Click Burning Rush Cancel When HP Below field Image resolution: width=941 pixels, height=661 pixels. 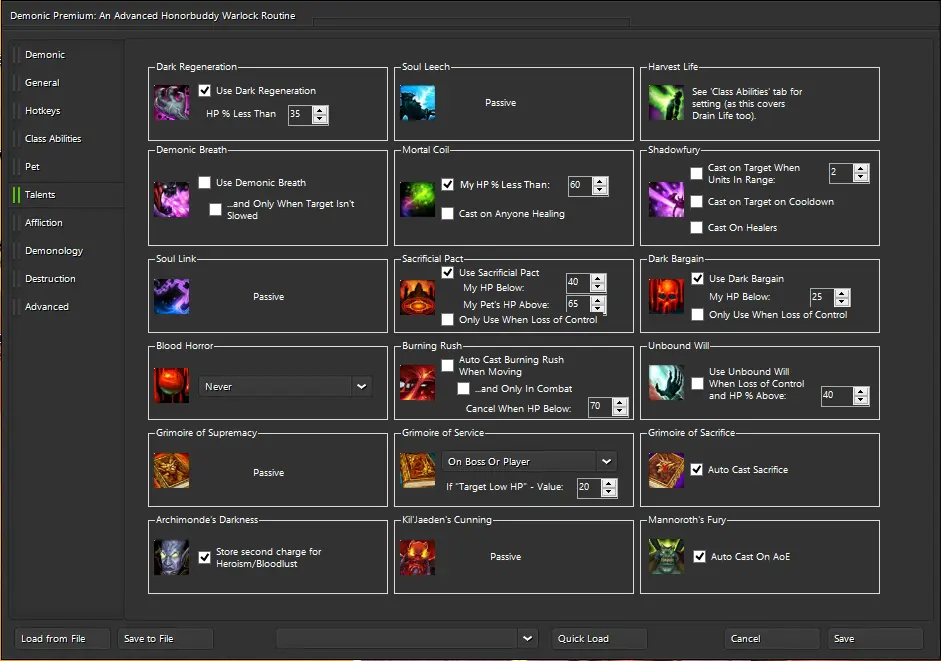[x=600, y=406]
